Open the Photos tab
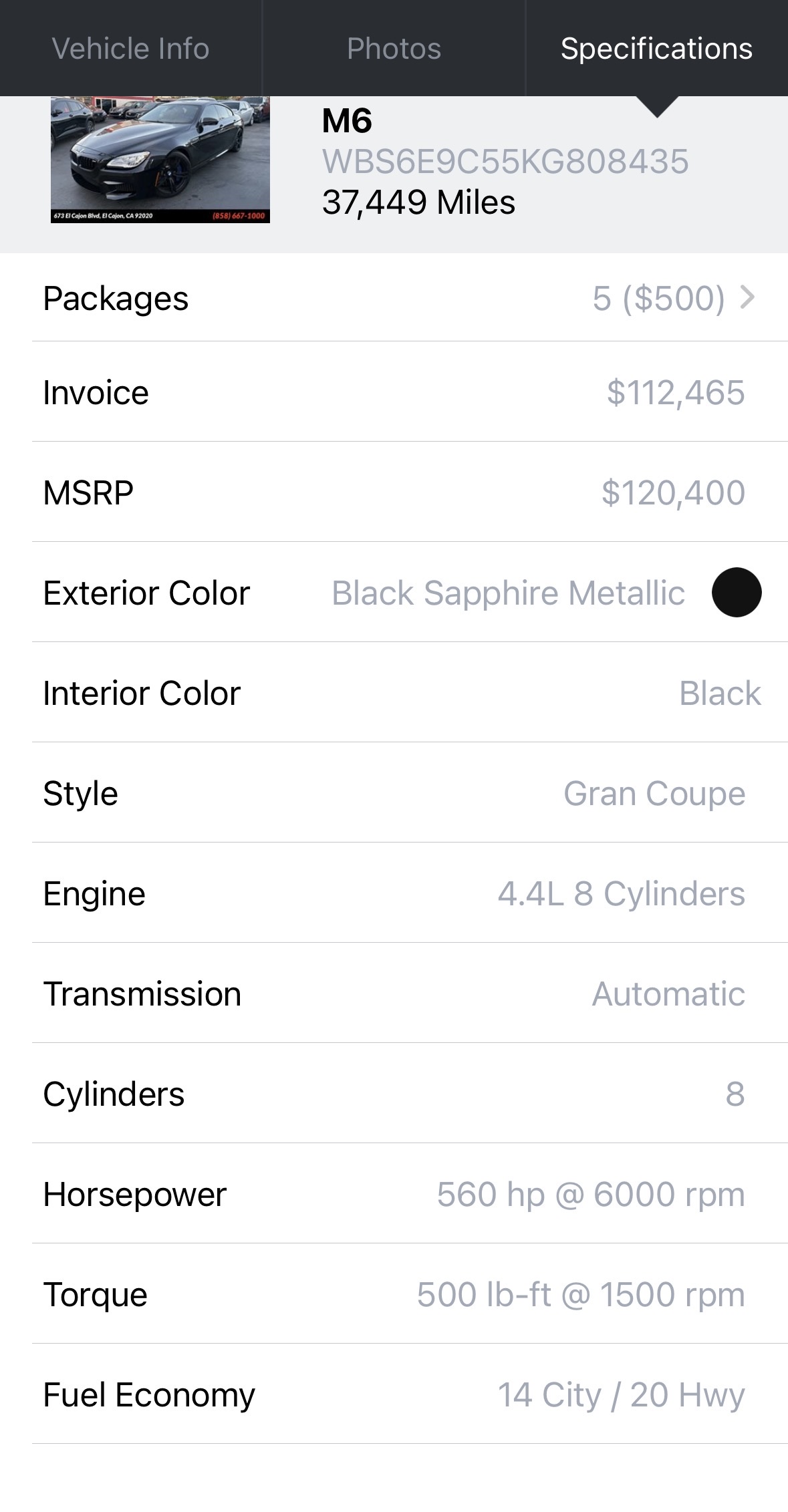This screenshot has height=1512, width=788. (394, 48)
